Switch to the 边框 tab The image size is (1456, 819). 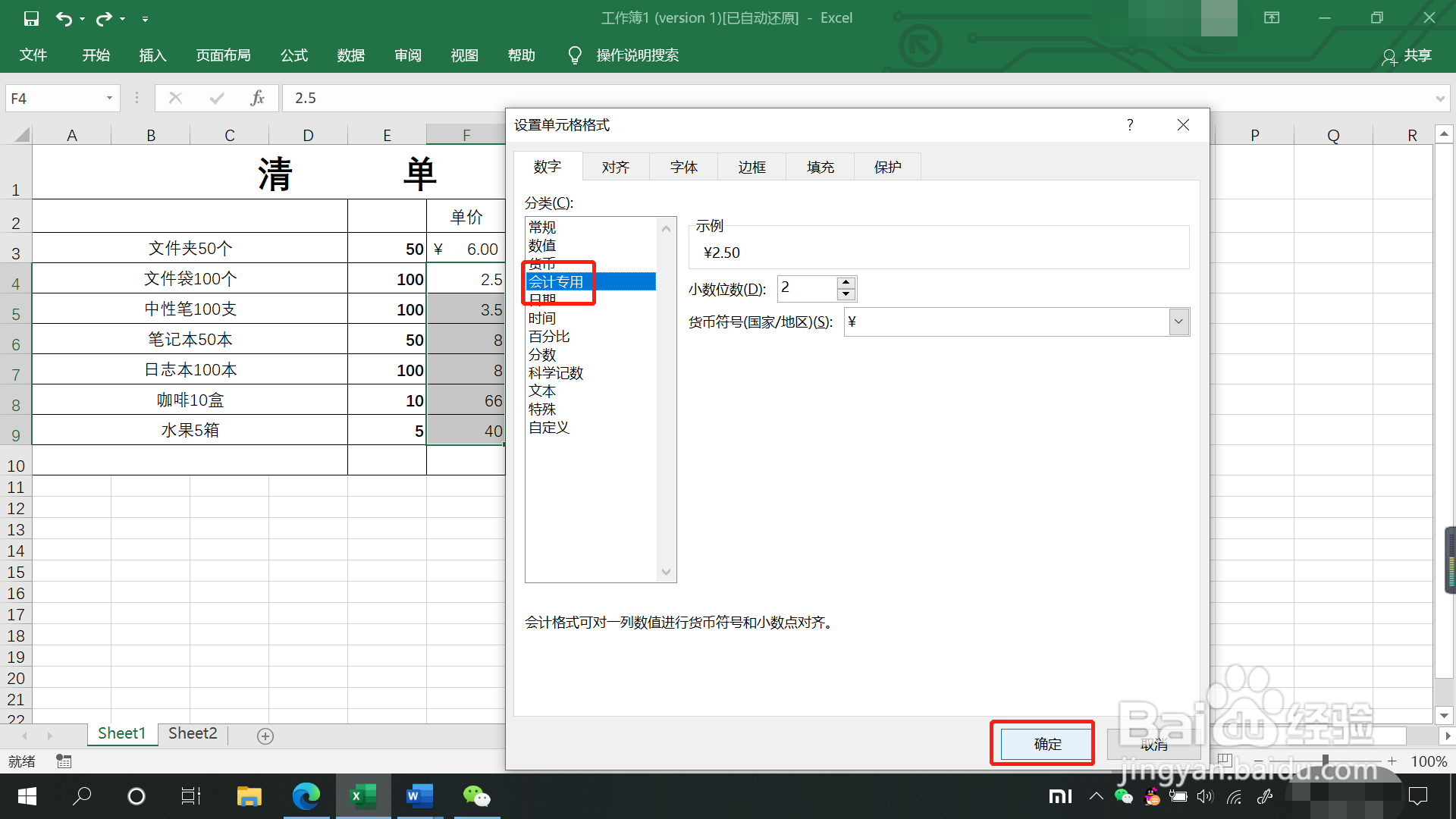pos(752,167)
